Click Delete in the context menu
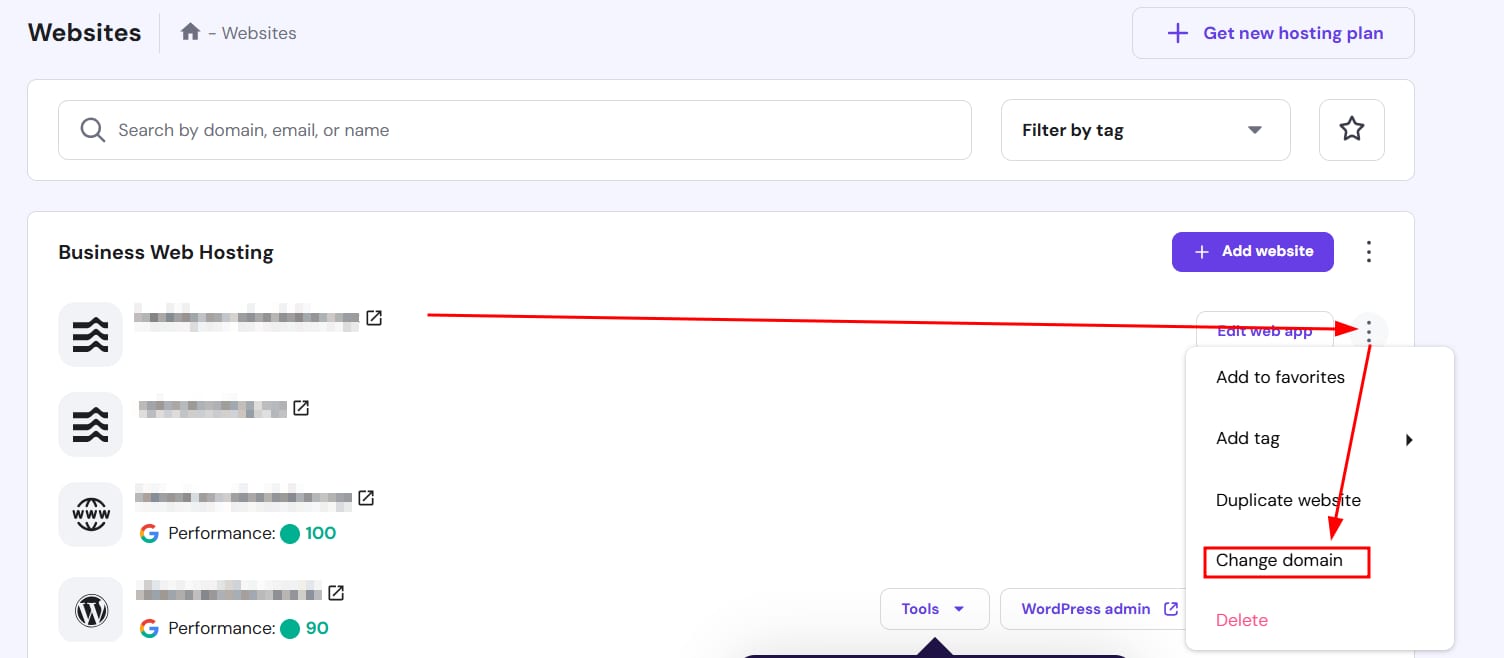Image resolution: width=1504 pixels, height=658 pixels. 1242,620
